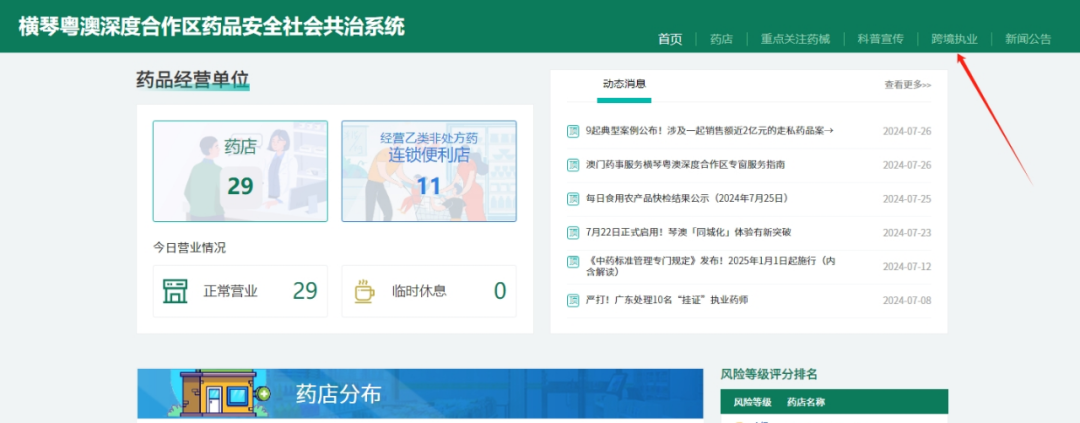The image size is (1080, 423).
Task: Click the date 2024-07-12
Action: (907, 267)
